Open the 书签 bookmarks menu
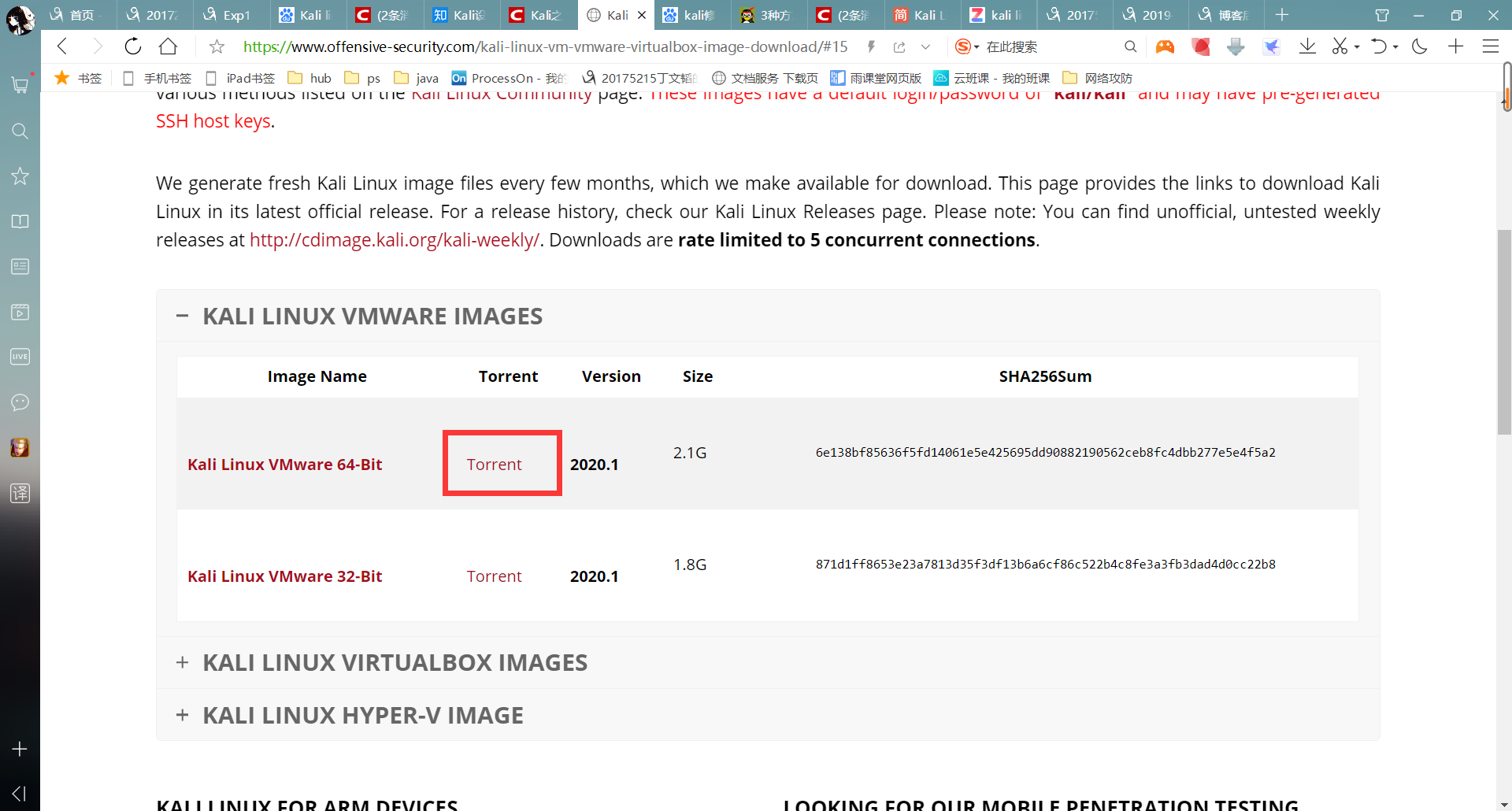The height and width of the screenshot is (811, 1512). tap(78, 78)
